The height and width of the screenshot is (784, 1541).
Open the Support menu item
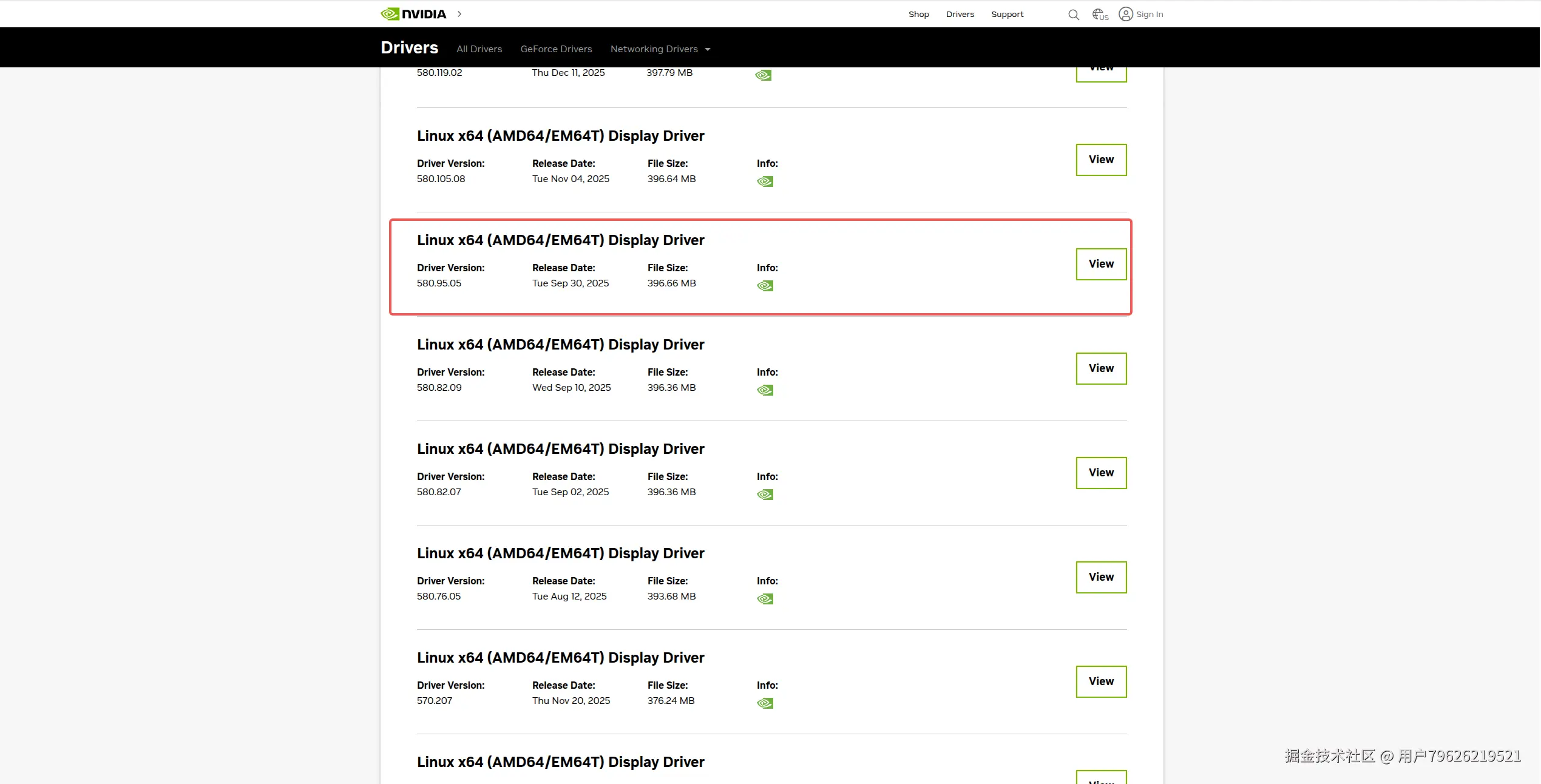click(x=1007, y=15)
